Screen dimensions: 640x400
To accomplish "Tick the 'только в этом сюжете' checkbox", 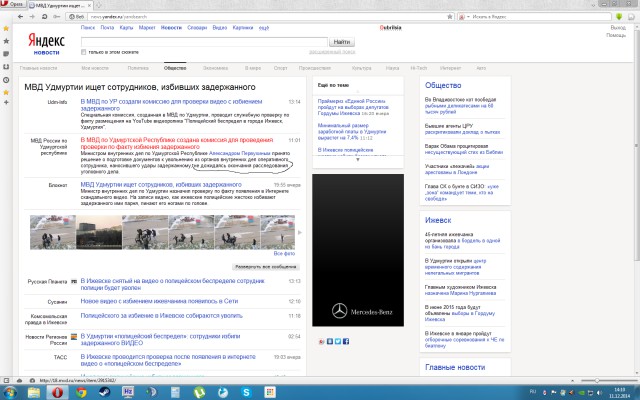I will pyautogui.click(x=83, y=52).
